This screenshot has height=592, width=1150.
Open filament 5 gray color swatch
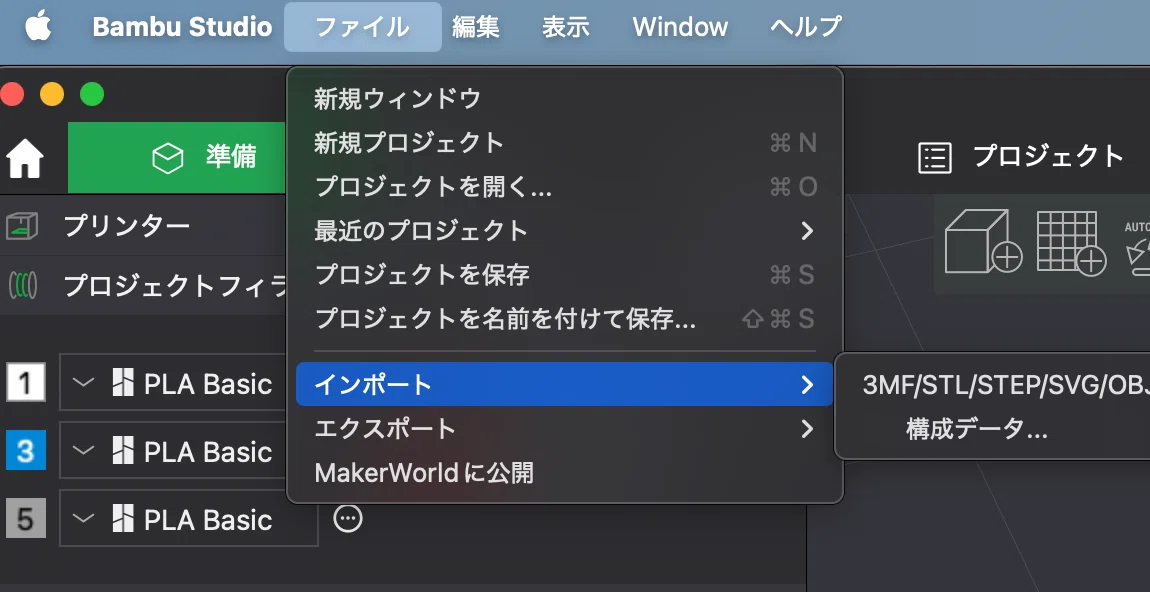(26, 519)
